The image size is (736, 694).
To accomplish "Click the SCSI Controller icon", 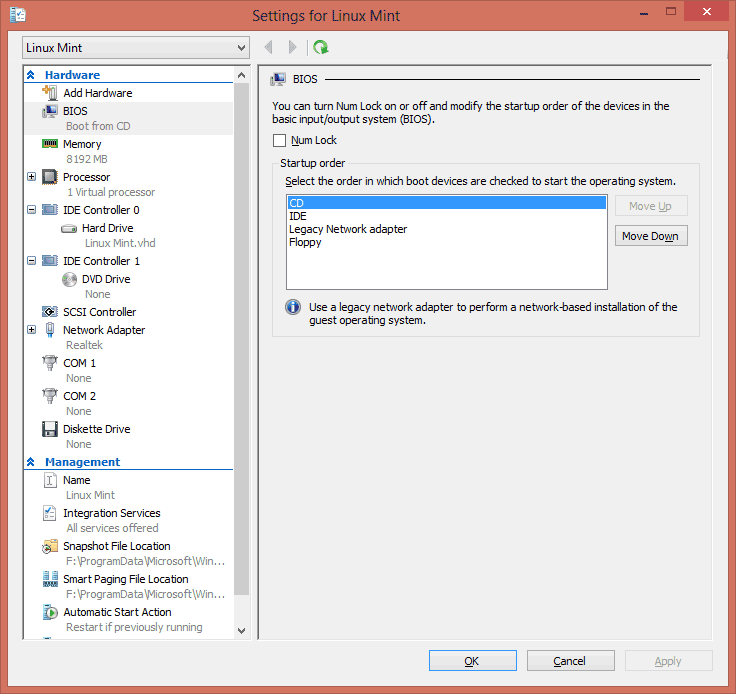I will point(50,312).
